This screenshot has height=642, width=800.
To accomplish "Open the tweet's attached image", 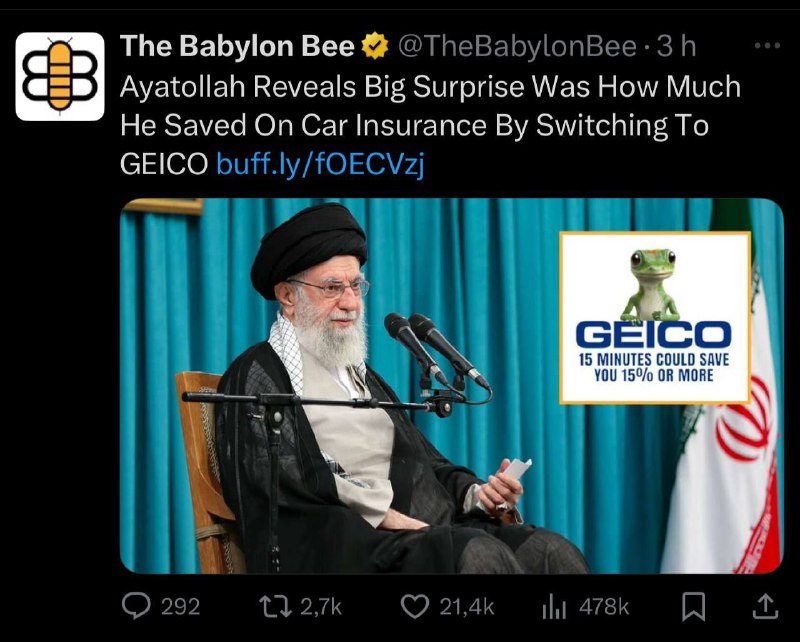I will (x=452, y=386).
